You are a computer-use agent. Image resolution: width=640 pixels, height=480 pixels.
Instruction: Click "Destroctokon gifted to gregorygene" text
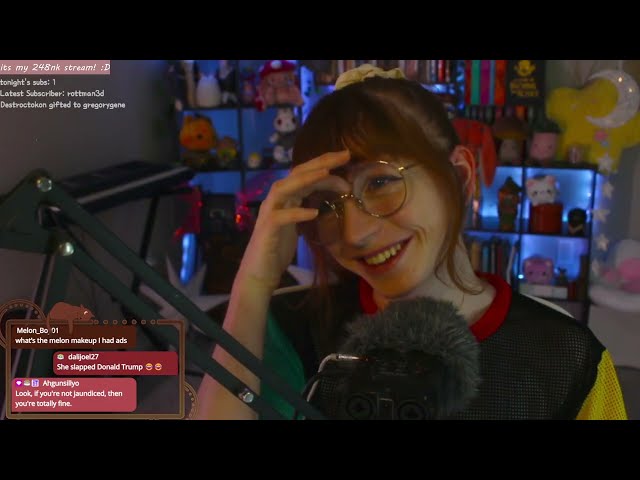pyautogui.click(x=62, y=105)
